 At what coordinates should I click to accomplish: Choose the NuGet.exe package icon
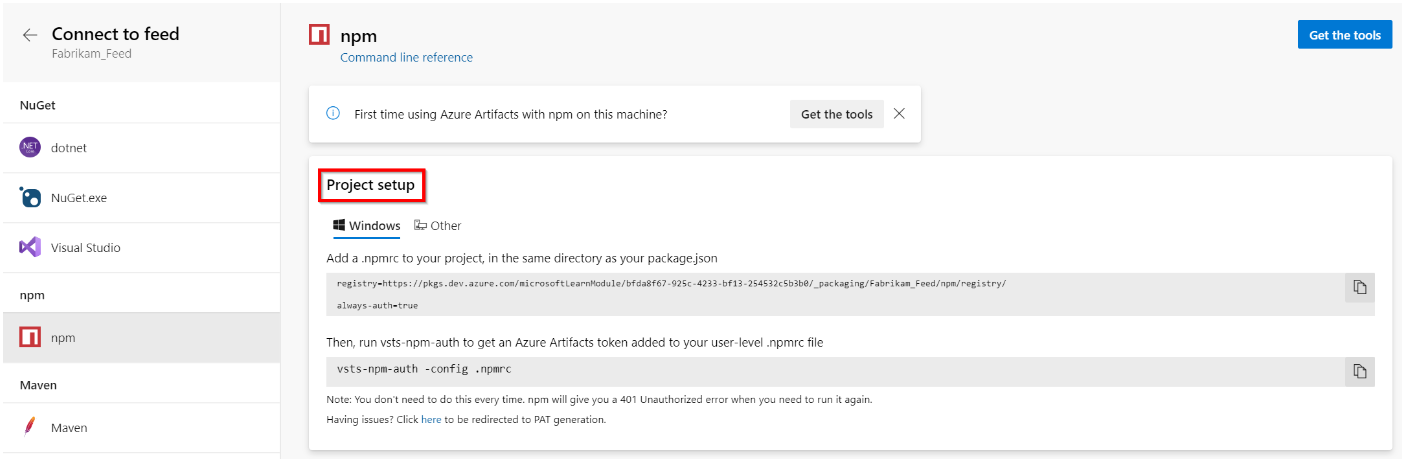point(30,198)
